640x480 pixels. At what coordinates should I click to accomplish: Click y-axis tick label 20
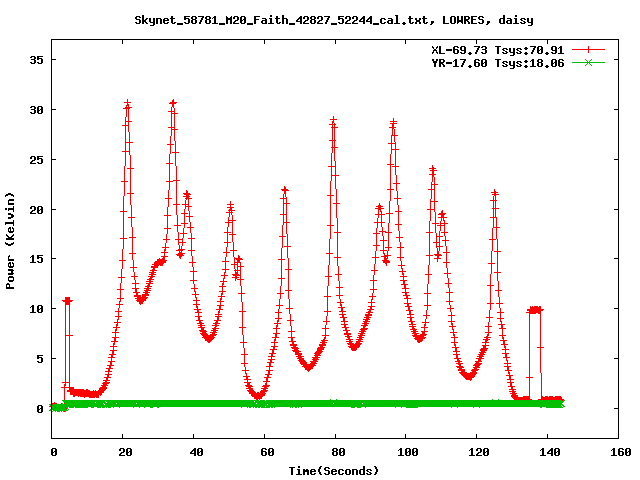tap(36, 209)
